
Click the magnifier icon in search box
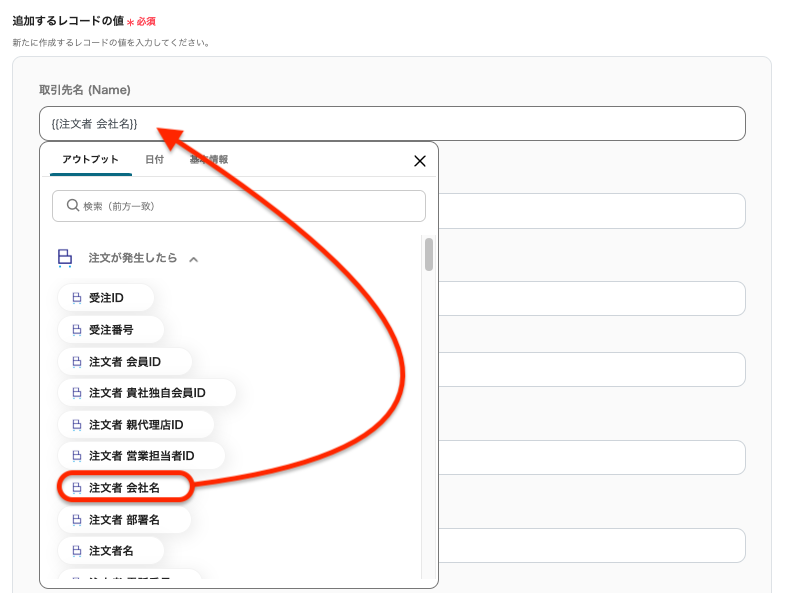(x=73, y=205)
